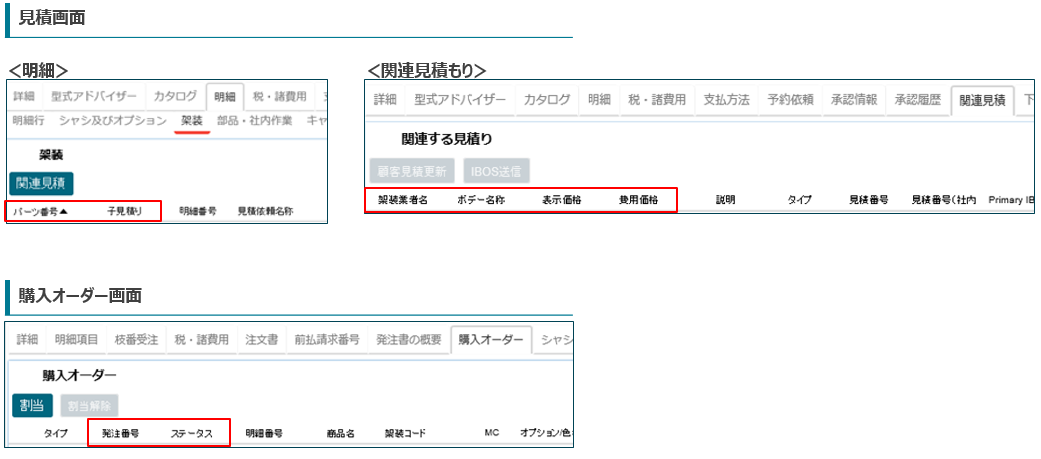
Task: Open the 予約依頼 tab
Action: [x=790, y=99]
